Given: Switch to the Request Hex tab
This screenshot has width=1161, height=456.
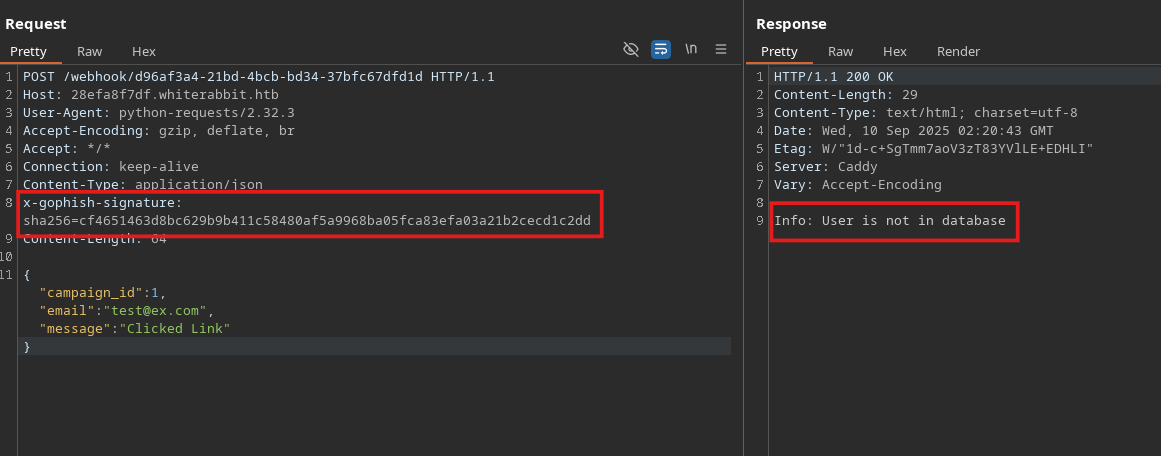Looking at the screenshot, I should 144,51.
